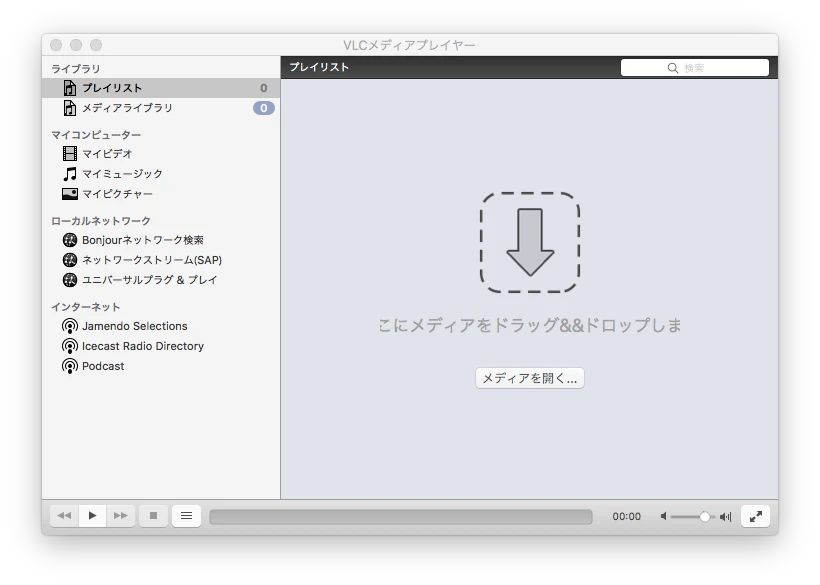
Task: Click the メディアを開く... button
Action: 530,378
